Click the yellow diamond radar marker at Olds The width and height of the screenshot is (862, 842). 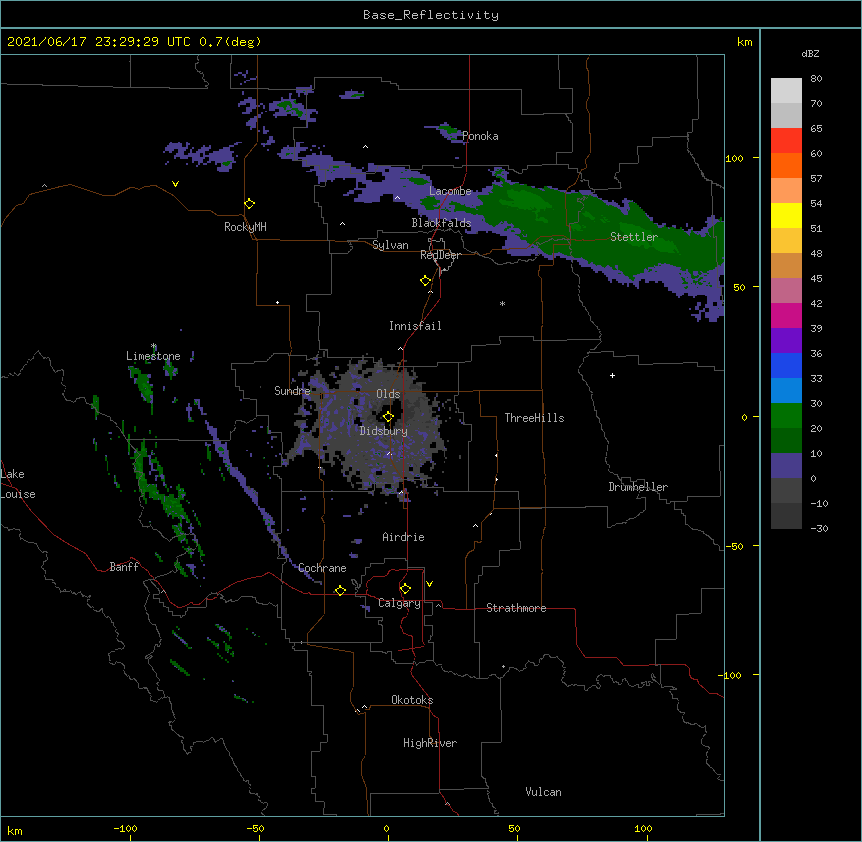point(388,417)
